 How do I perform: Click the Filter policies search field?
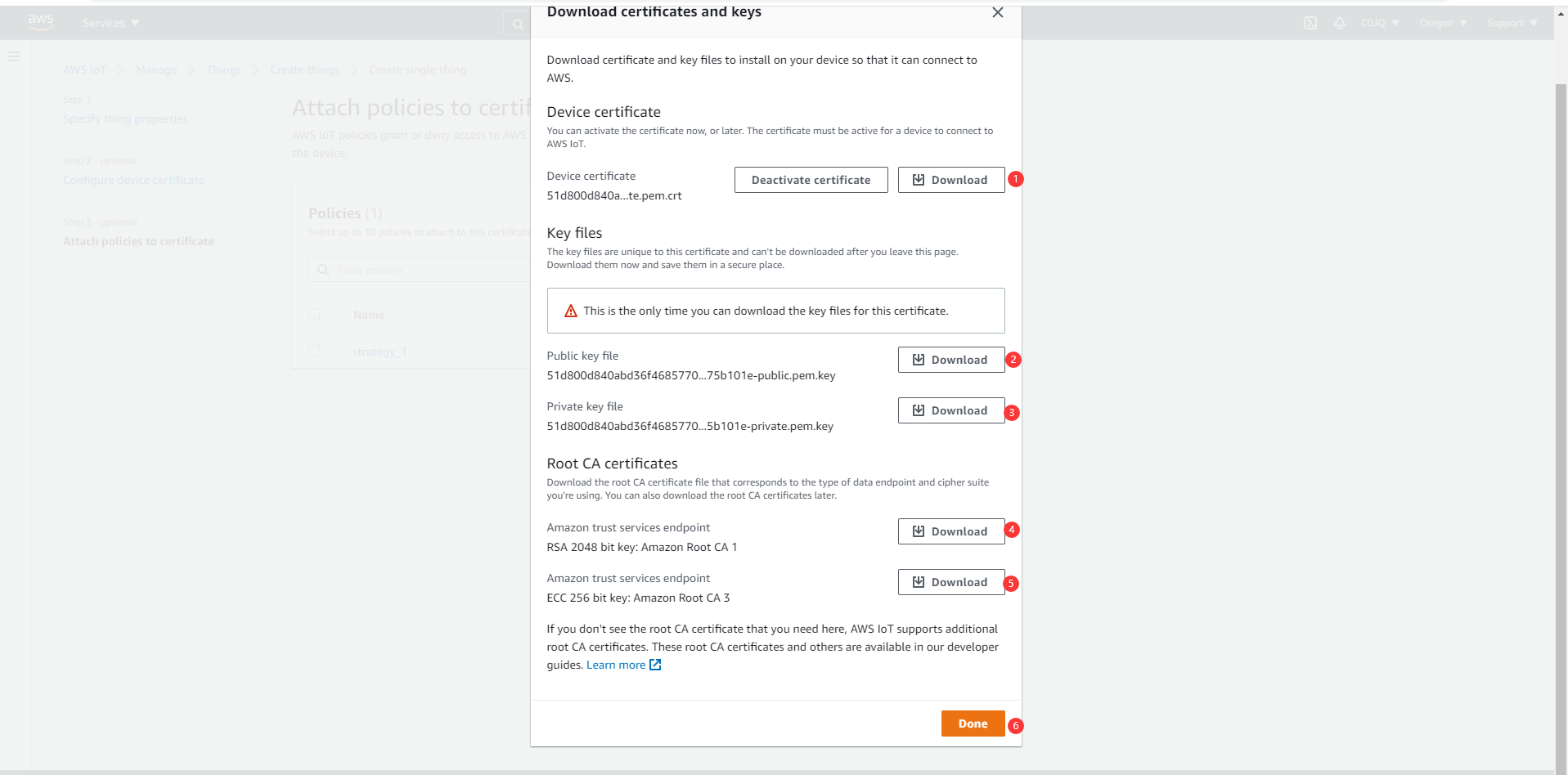pyautogui.click(x=420, y=270)
